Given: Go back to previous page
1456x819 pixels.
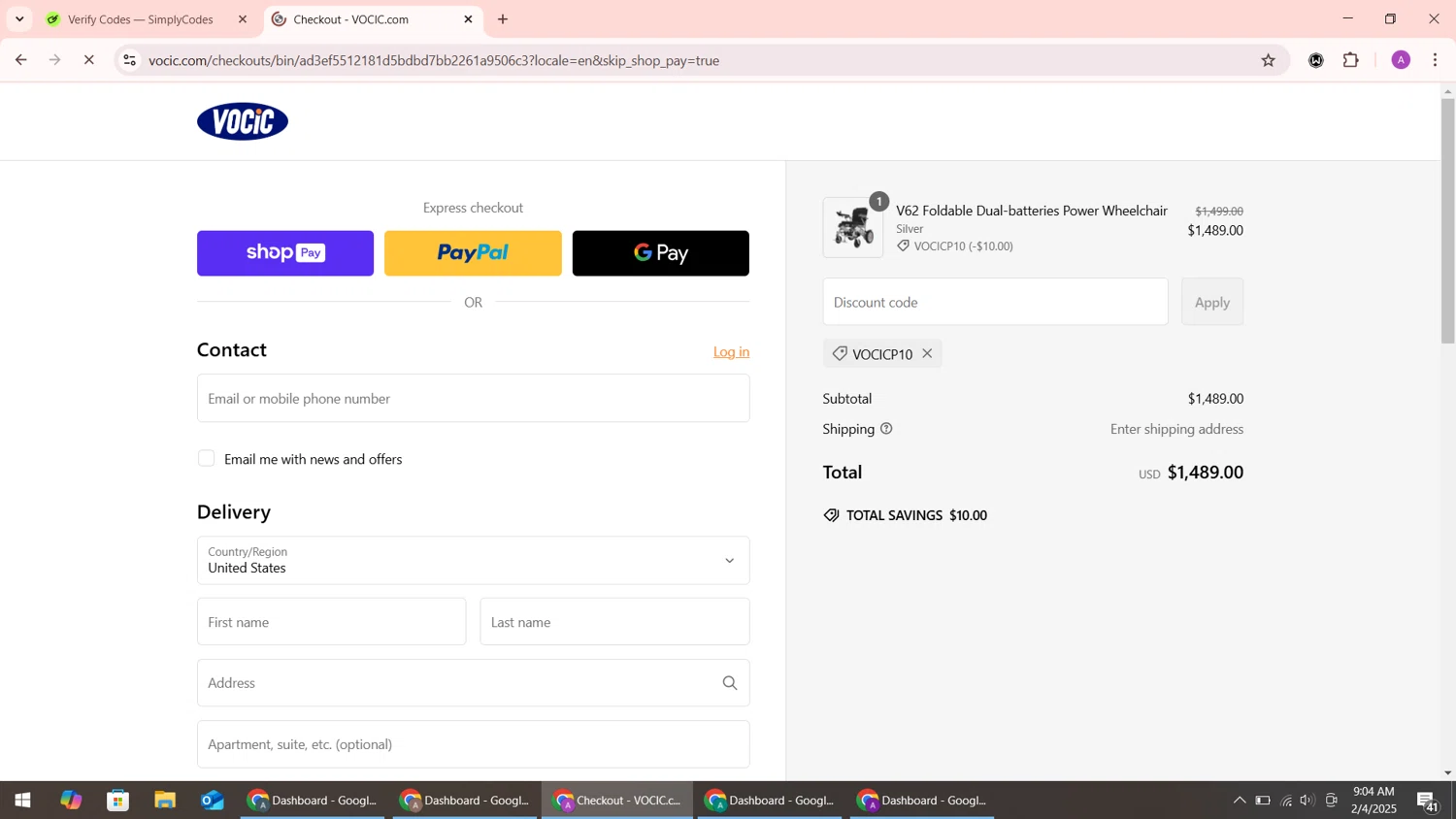Looking at the screenshot, I should pos(20,60).
